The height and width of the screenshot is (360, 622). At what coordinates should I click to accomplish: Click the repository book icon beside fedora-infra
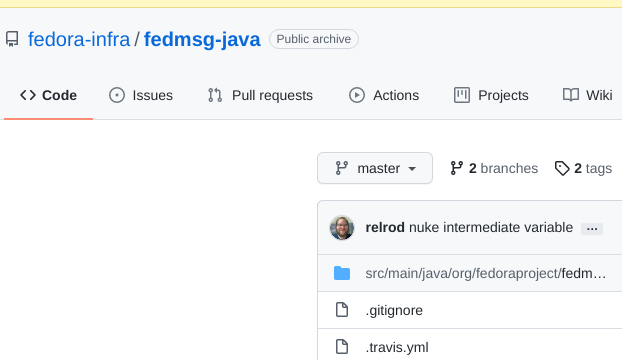(12, 39)
